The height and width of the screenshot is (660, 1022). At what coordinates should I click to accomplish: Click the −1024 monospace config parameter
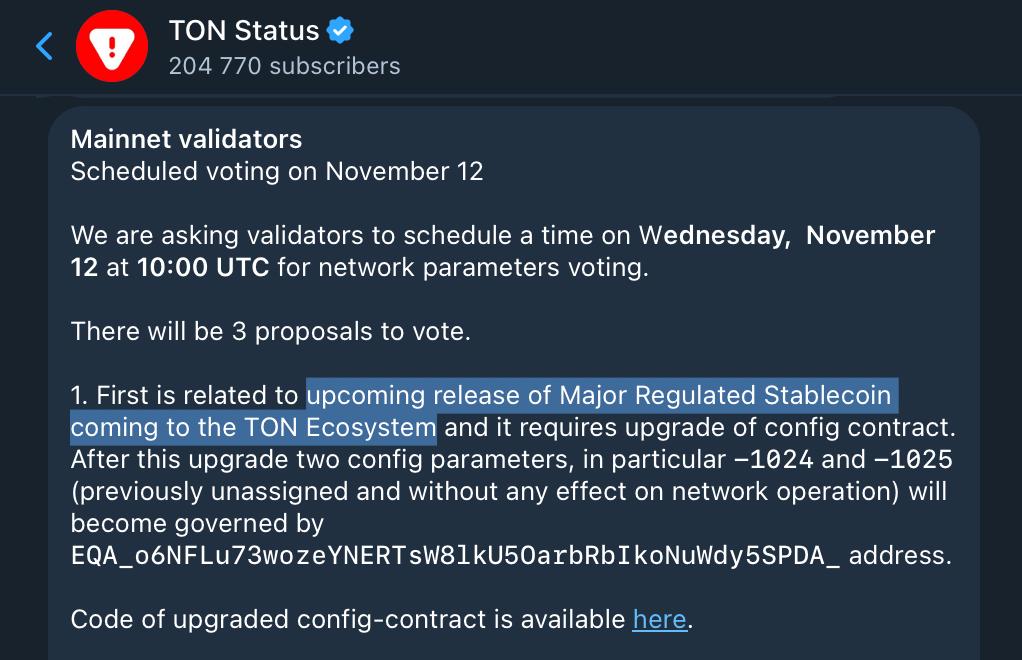tap(774, 460)
